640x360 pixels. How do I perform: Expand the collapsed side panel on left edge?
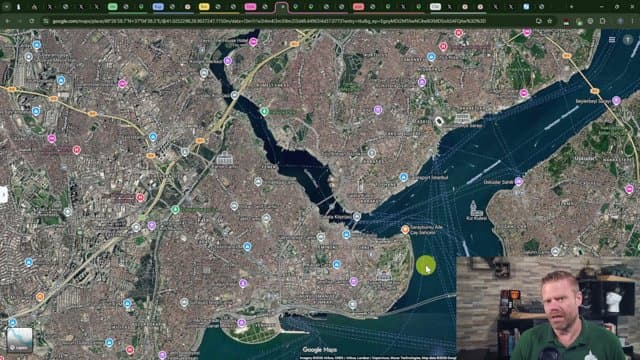click(x=3, y=195)
